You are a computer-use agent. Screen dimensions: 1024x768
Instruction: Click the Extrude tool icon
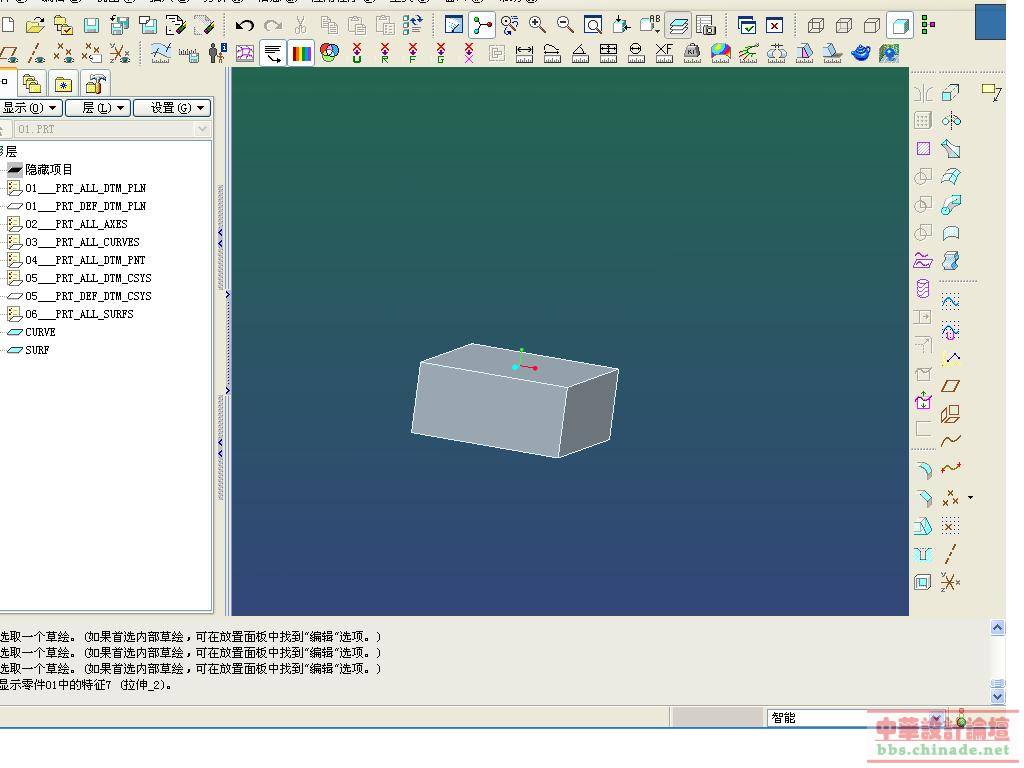click(951, 93)
